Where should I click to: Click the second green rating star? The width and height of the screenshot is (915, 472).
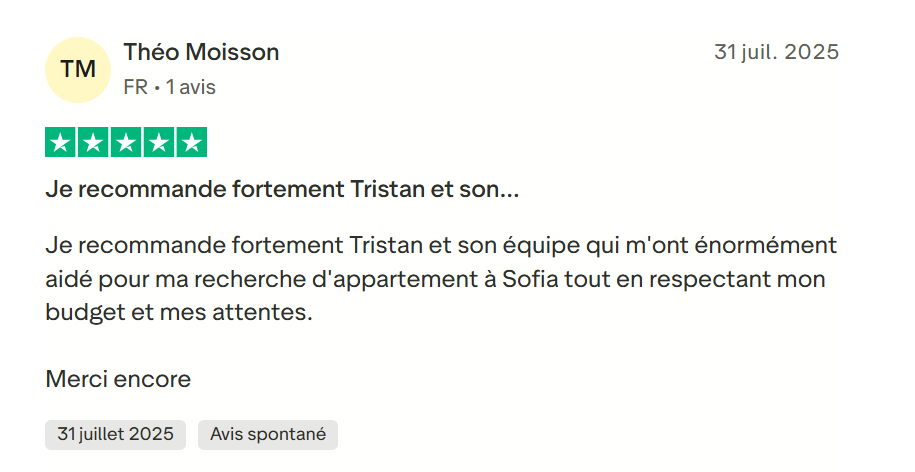pyautogui.click(x=93, y=143)
